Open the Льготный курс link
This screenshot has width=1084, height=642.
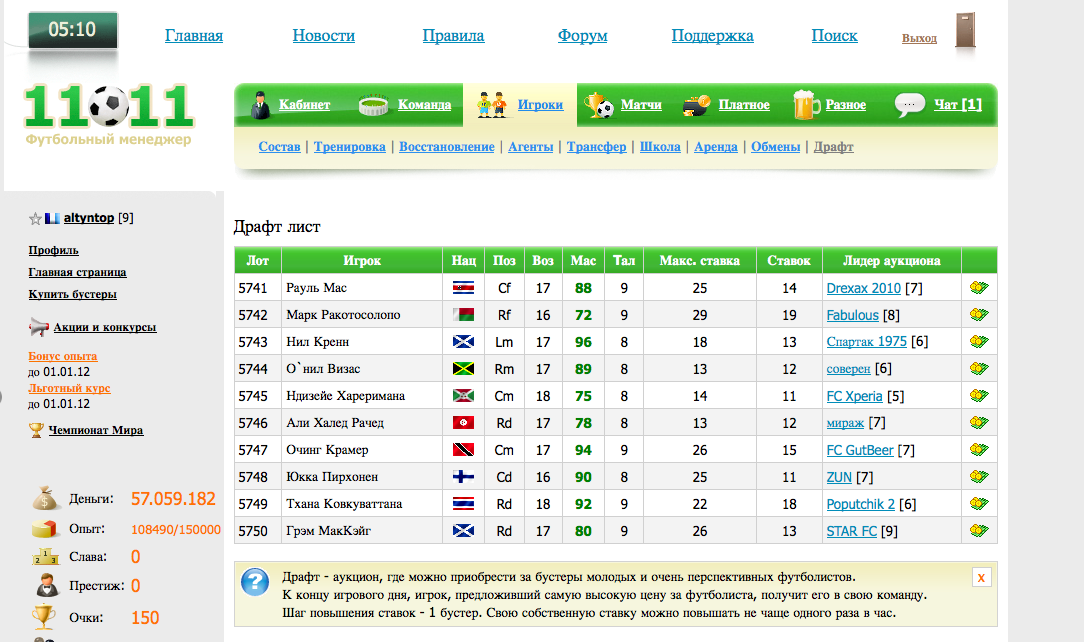pos(69,388)
